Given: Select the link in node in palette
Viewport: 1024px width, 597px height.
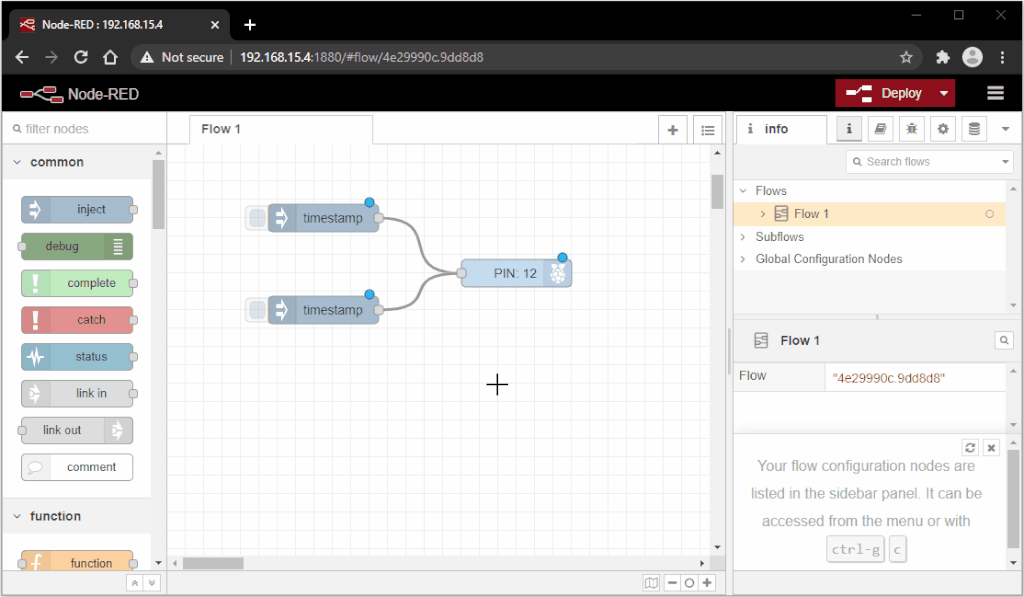Looking at the screenshot, I should click(77, 393).
